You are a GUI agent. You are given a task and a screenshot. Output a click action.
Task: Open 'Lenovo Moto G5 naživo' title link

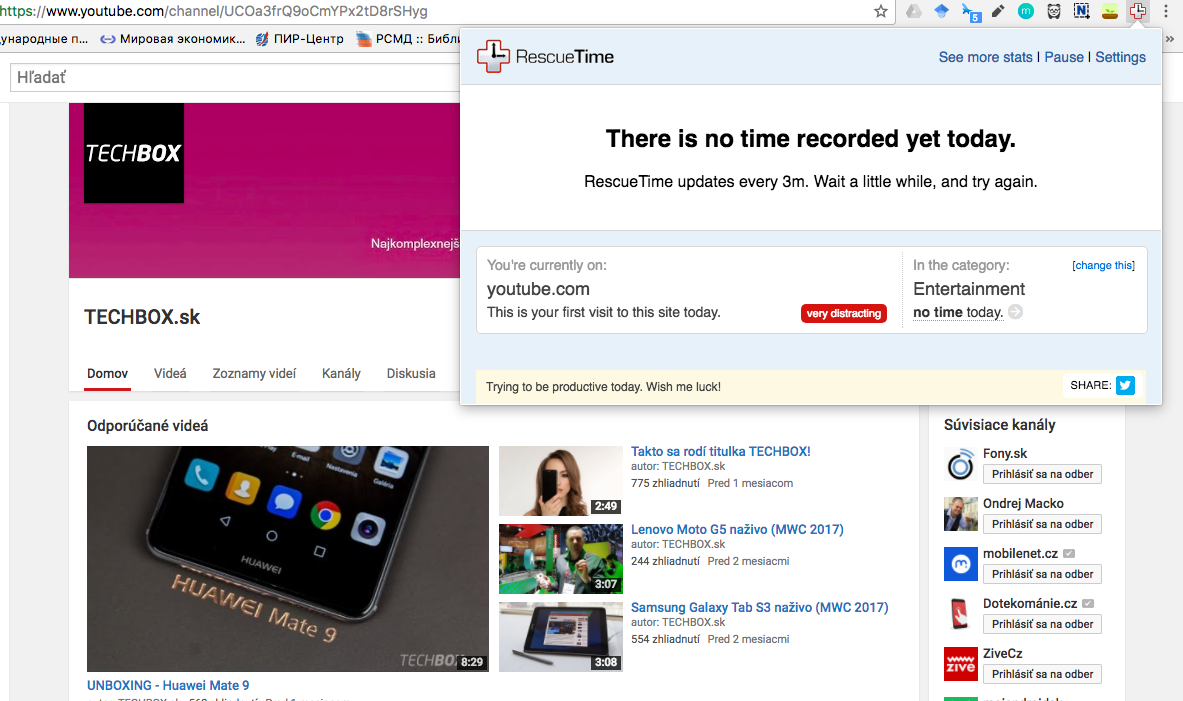(x=737, y=530)
